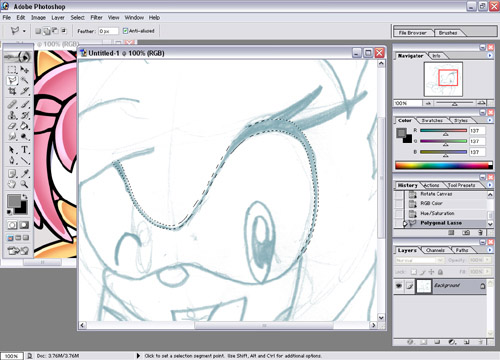The width and height of the screenshot is (500, 360).
Task: Select the Dodge tool
Action: [x=25, y=136]
